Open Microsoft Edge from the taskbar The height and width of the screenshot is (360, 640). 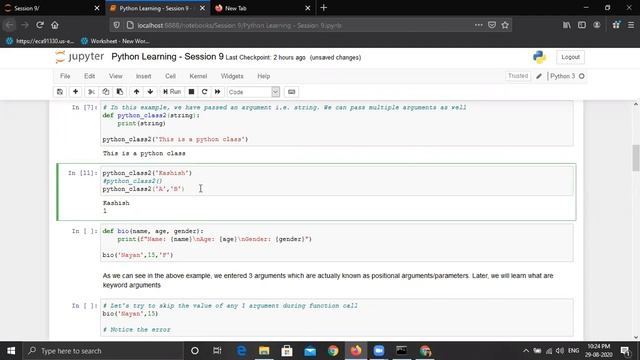click(241, 351)
